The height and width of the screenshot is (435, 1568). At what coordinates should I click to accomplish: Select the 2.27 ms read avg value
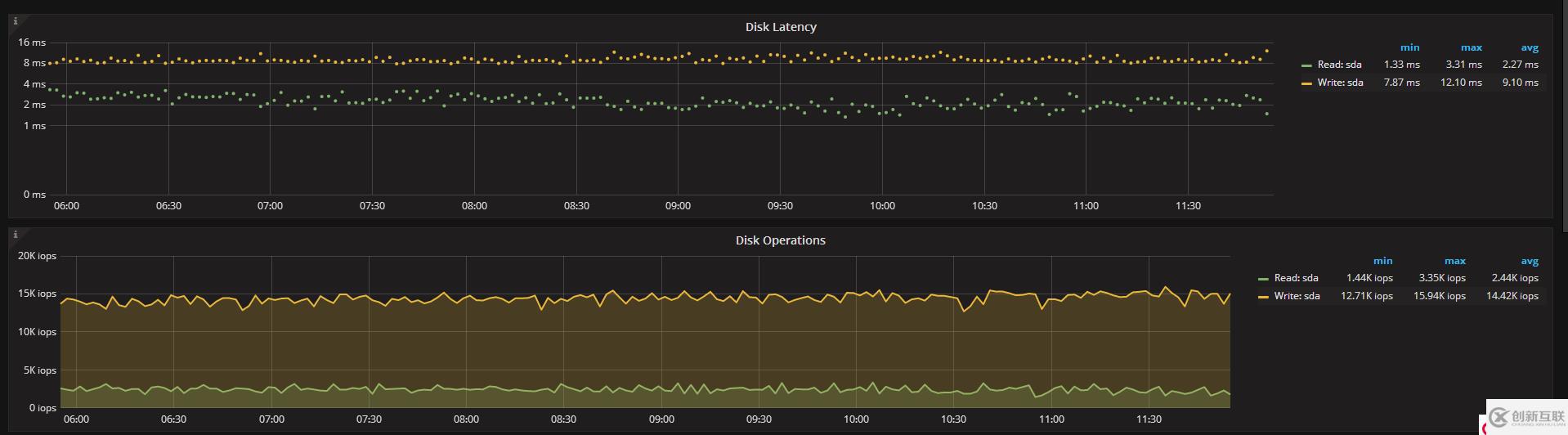tap(1520, 65)
